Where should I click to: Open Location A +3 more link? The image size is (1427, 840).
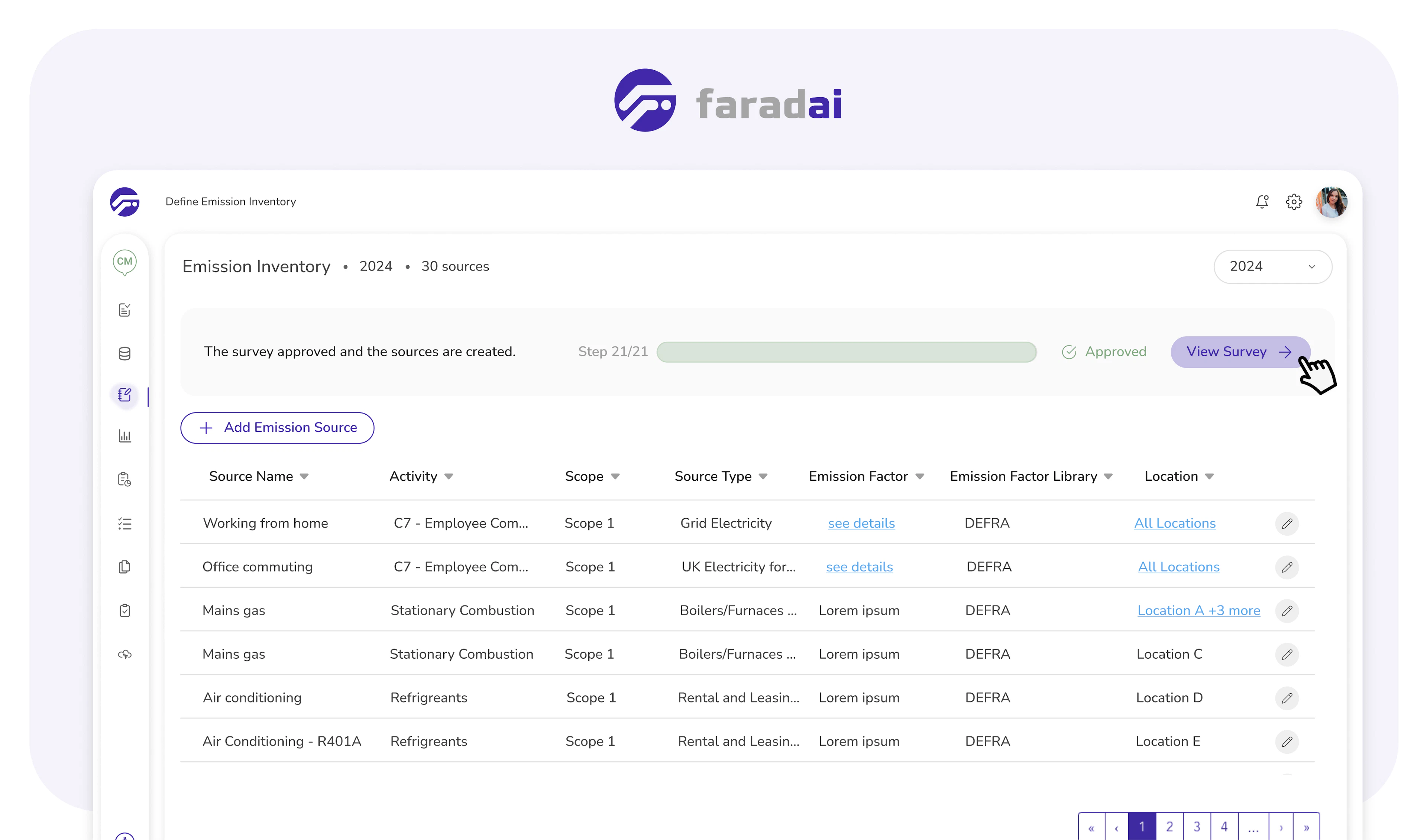coord(1198,611)
